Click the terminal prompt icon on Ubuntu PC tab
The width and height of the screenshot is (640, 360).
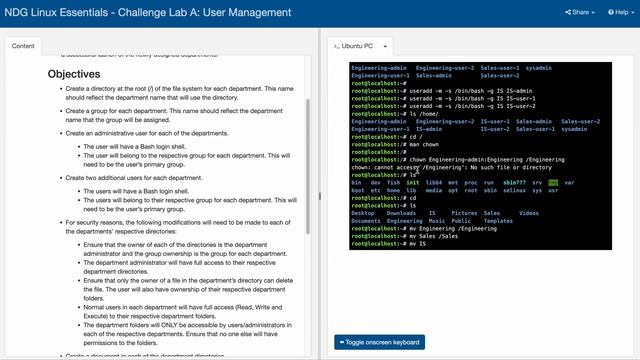[336, 46]
